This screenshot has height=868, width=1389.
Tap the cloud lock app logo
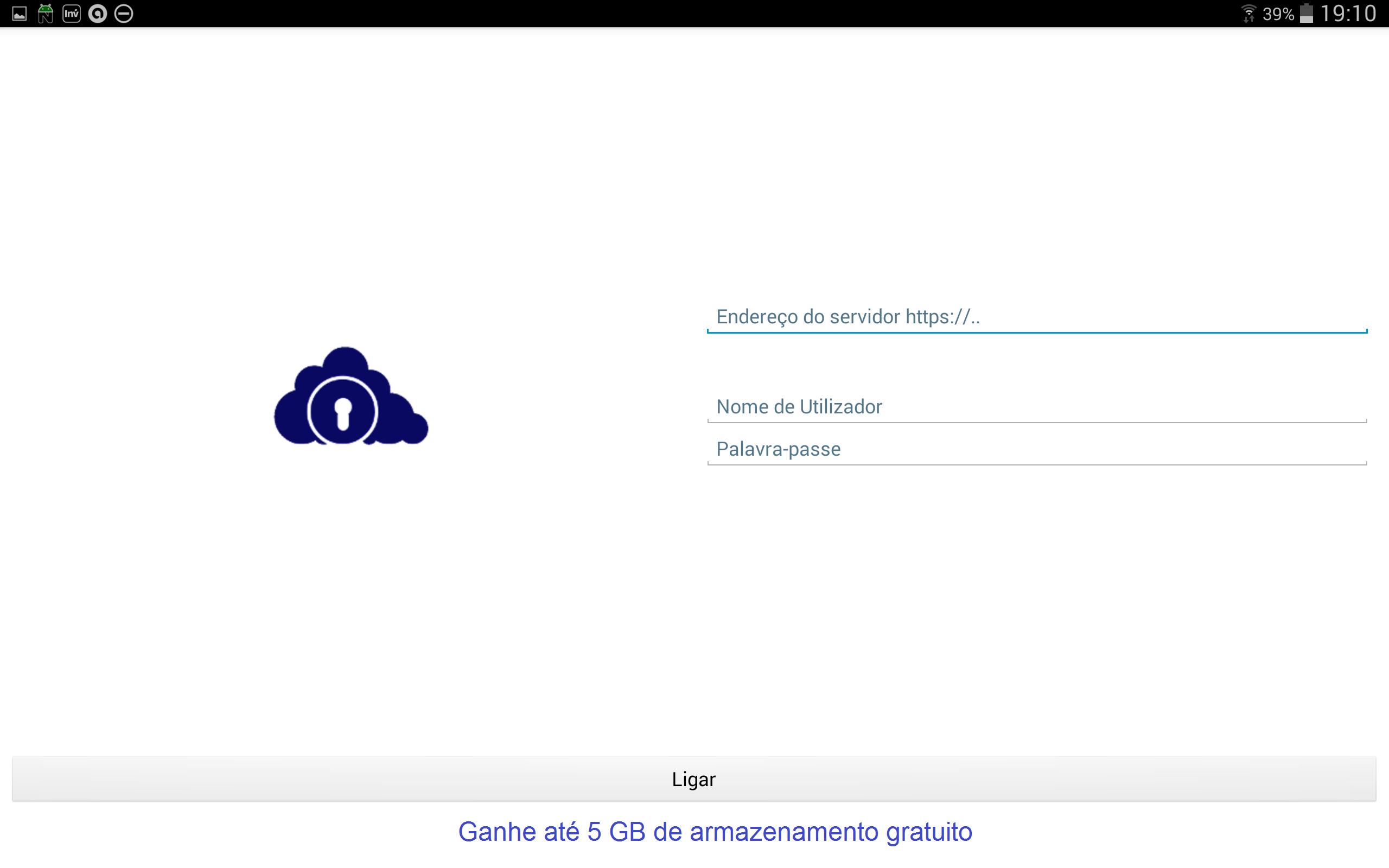tap(351, 395)
